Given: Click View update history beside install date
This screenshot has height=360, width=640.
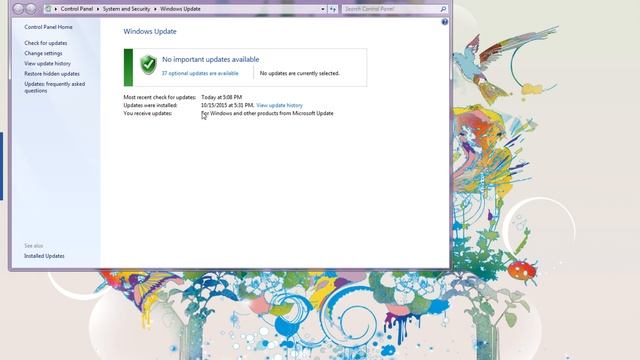Looking at the screenshot, I should point(280,105).
